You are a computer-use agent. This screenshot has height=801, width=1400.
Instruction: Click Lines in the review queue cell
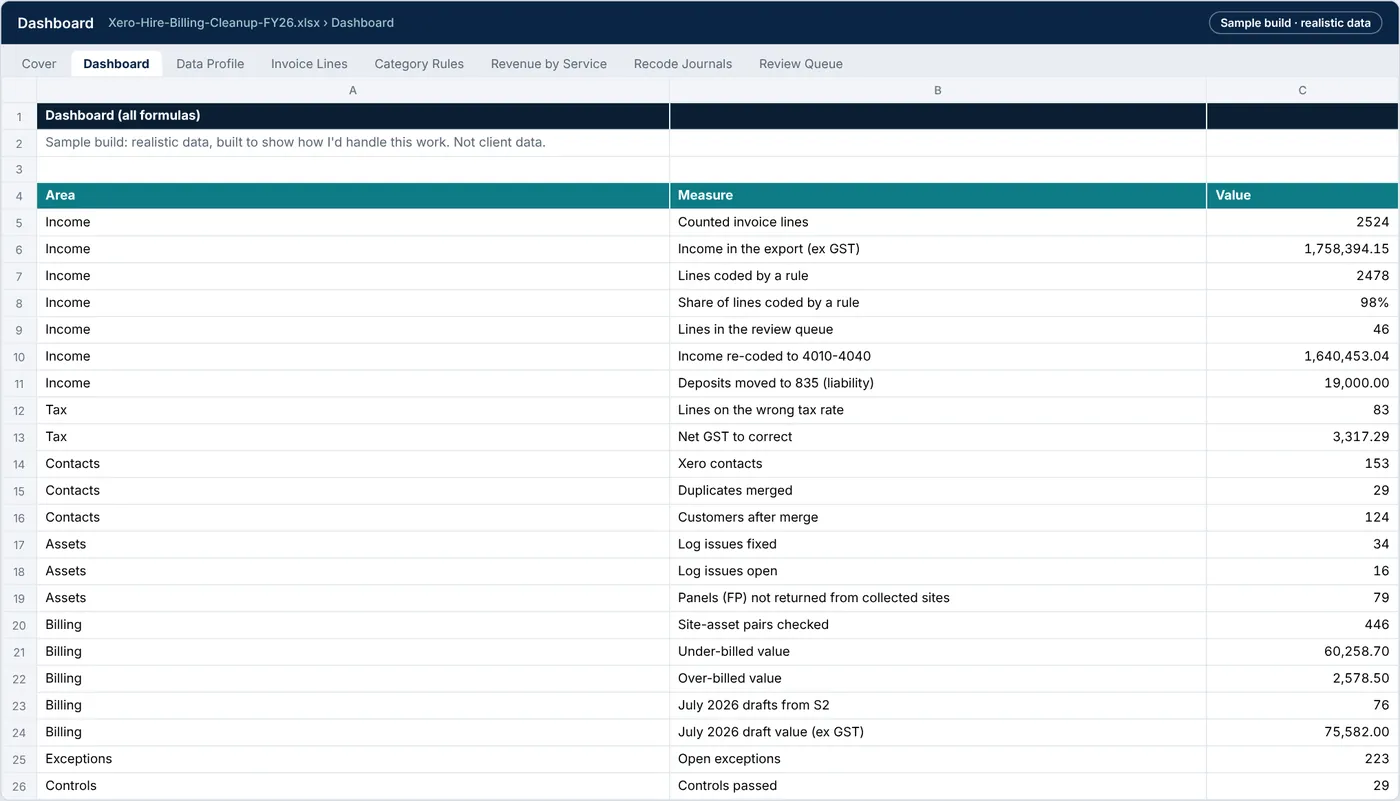click(938, 329)
